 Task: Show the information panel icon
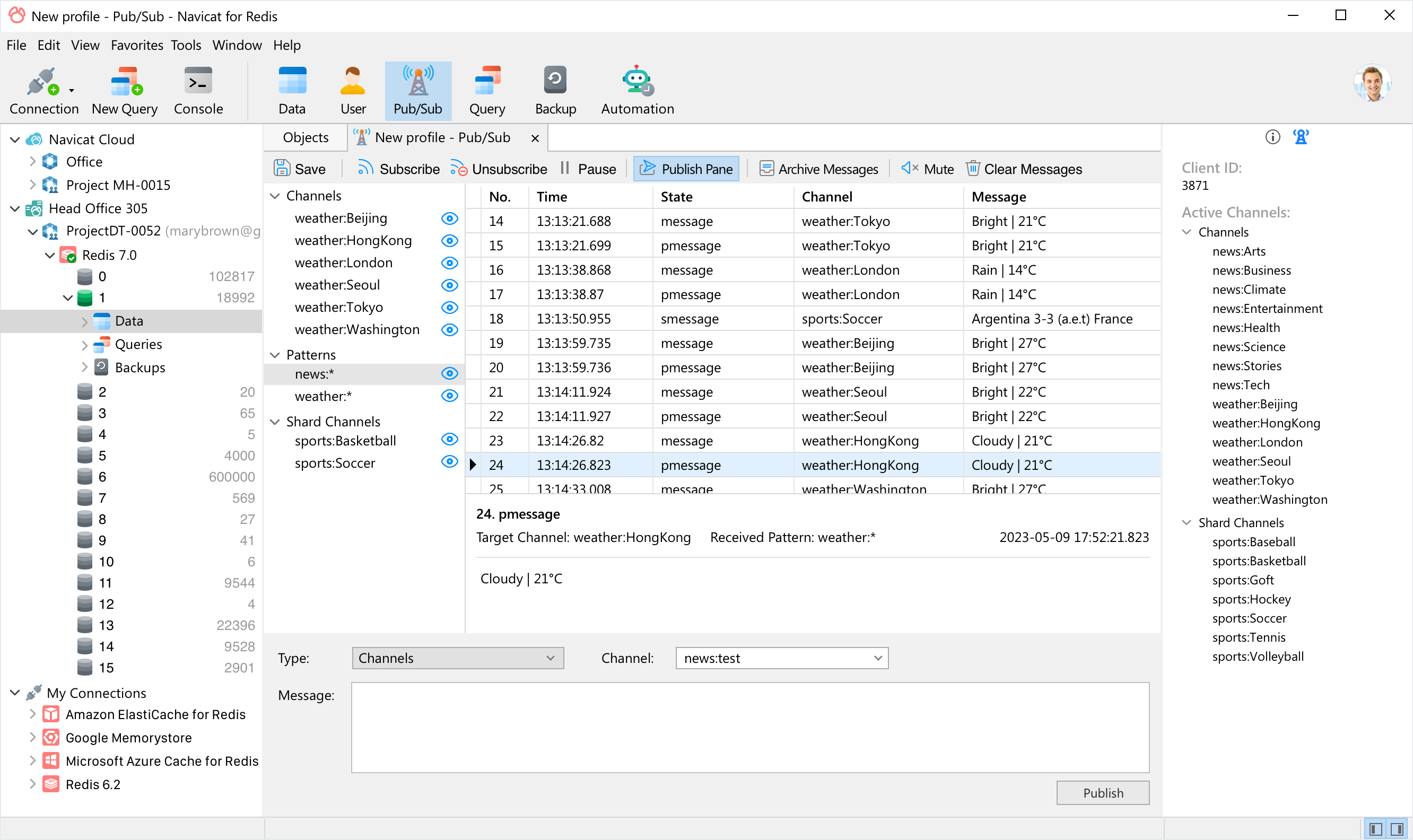[x=1272, y=137]
